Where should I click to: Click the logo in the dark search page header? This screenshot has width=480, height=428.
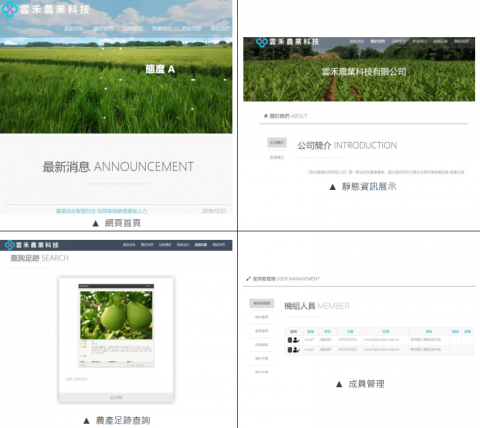point(32,245)
